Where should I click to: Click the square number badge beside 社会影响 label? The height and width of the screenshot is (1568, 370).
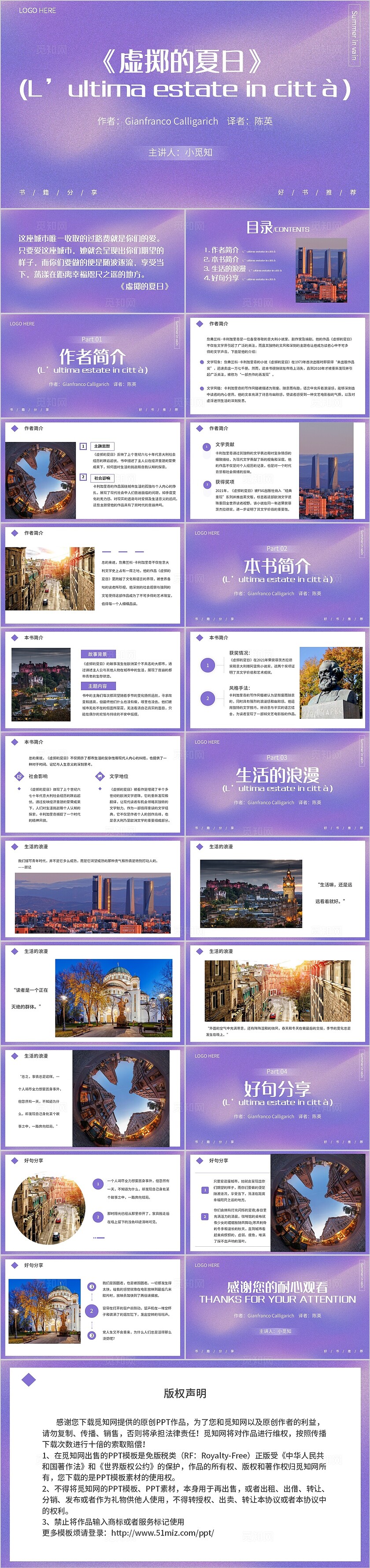[x=83, y=477]
